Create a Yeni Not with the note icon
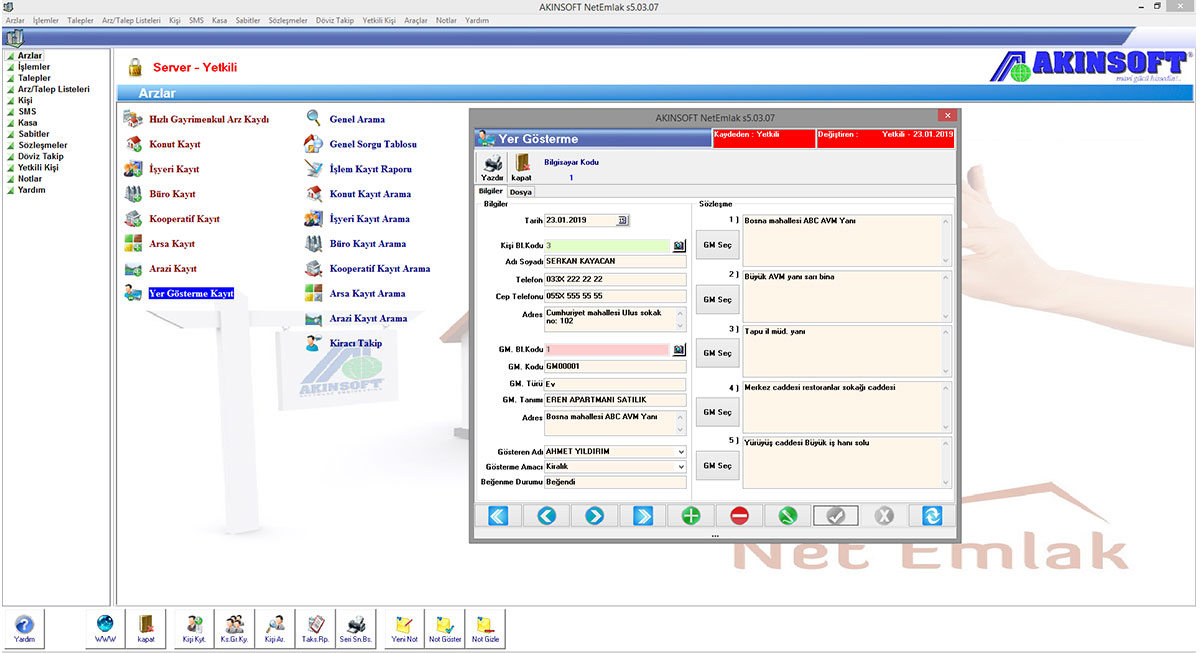This screenshot has height=653, width=1200. [403, 628]
